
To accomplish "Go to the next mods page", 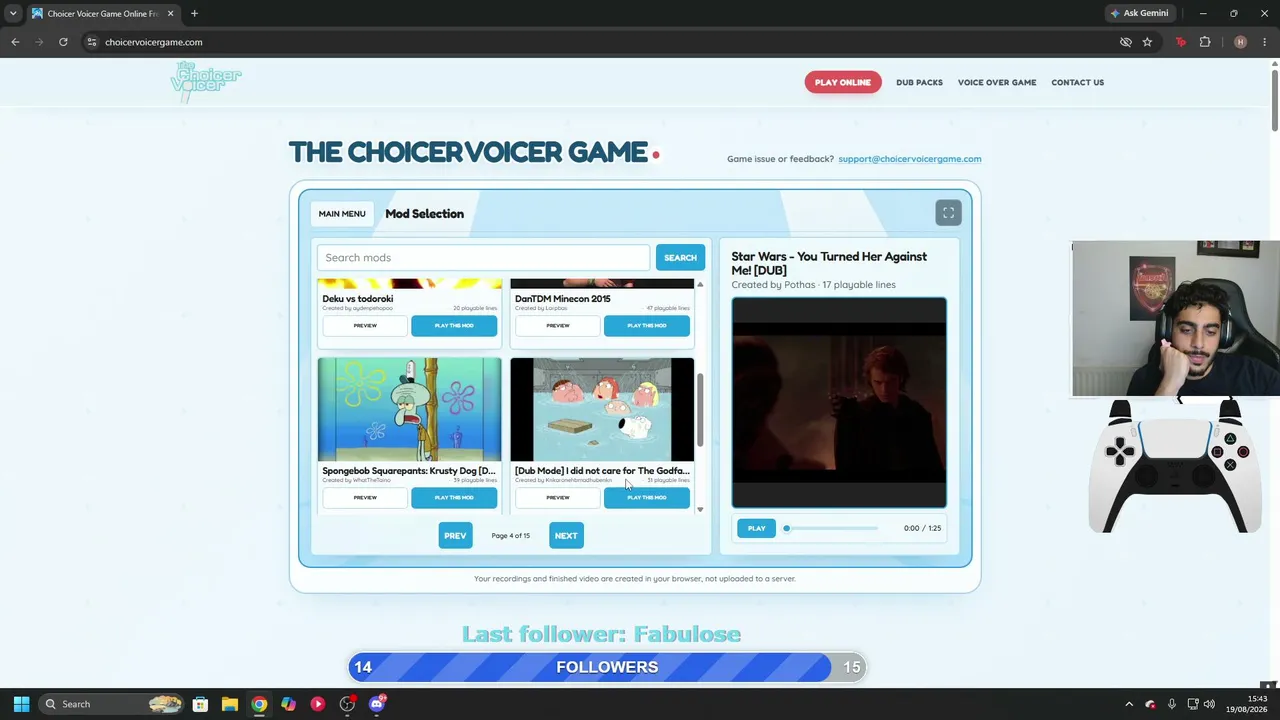I will pos(566,535).
